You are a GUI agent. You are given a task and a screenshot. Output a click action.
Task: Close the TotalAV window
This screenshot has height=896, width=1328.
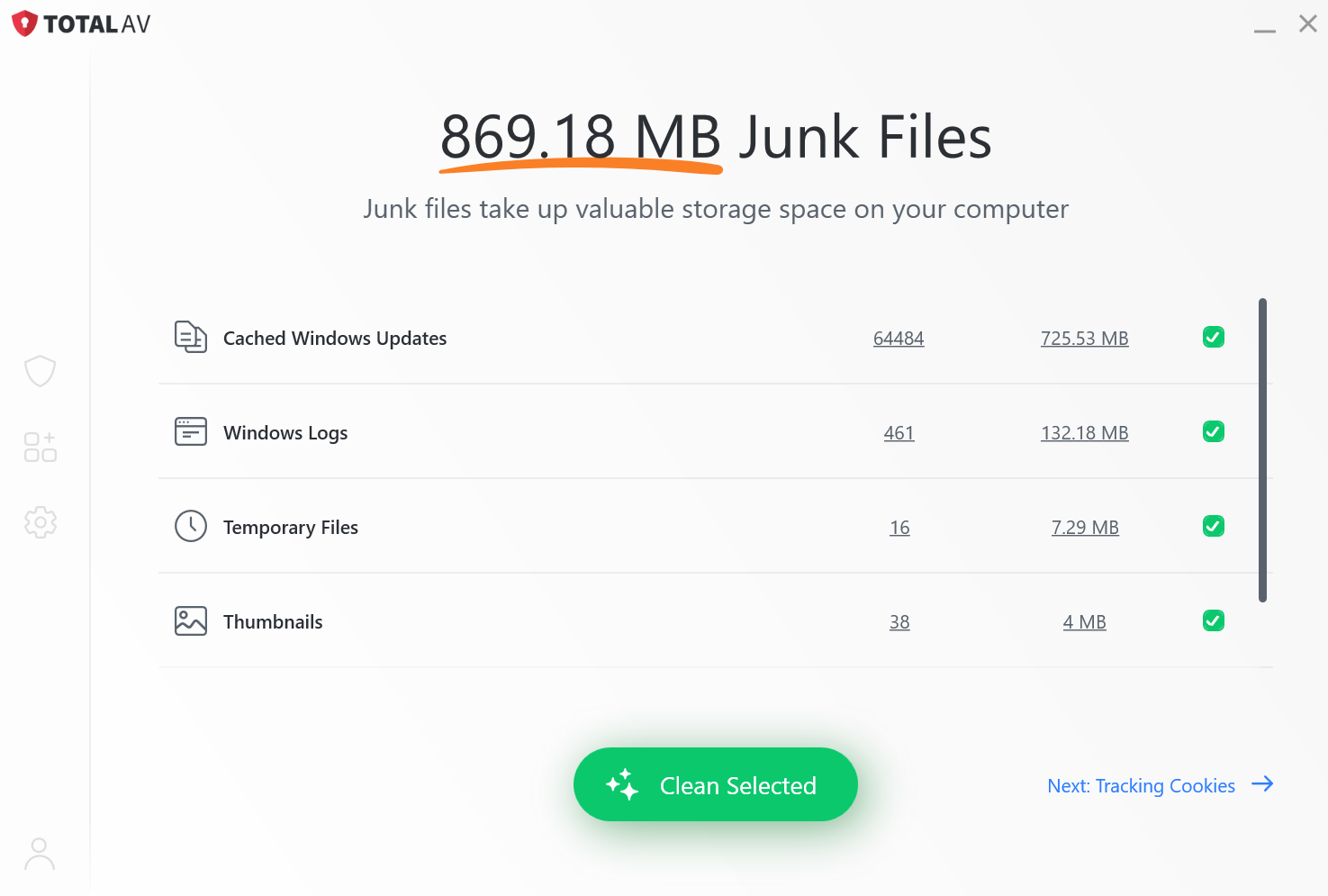tap(1308, 23)
